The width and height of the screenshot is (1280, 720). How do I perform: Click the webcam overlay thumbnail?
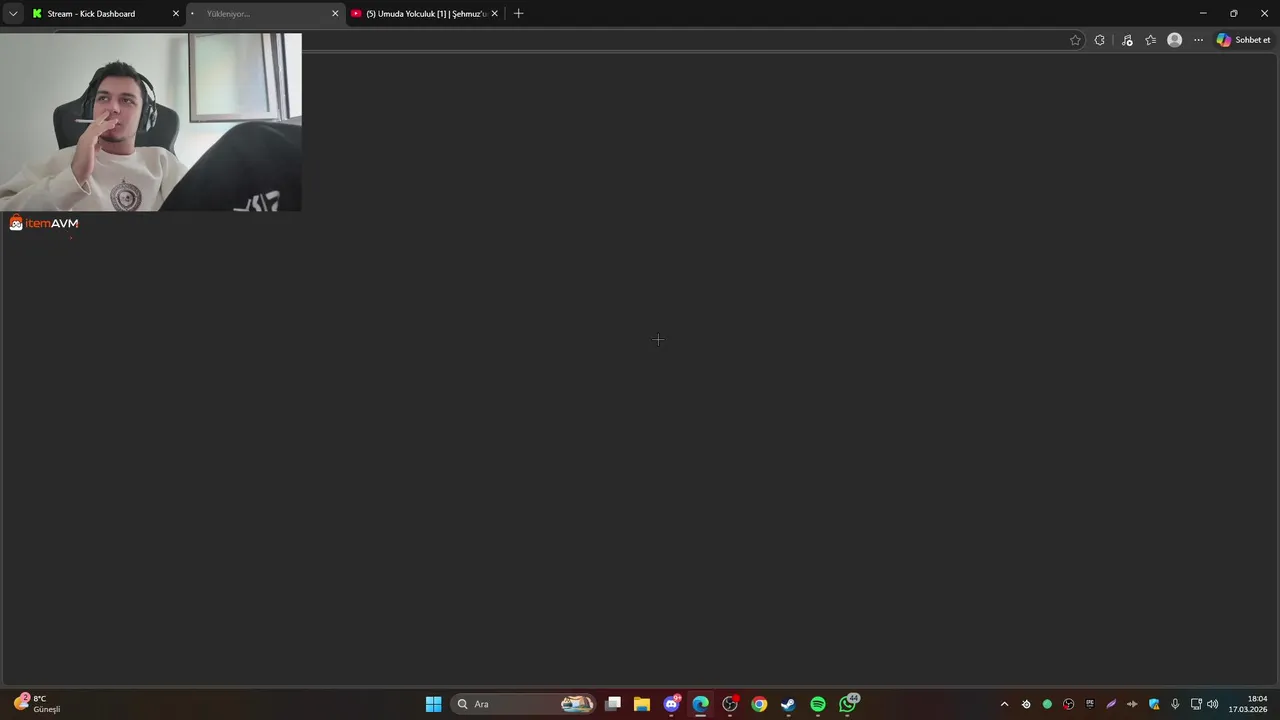(x=151, y=122)
